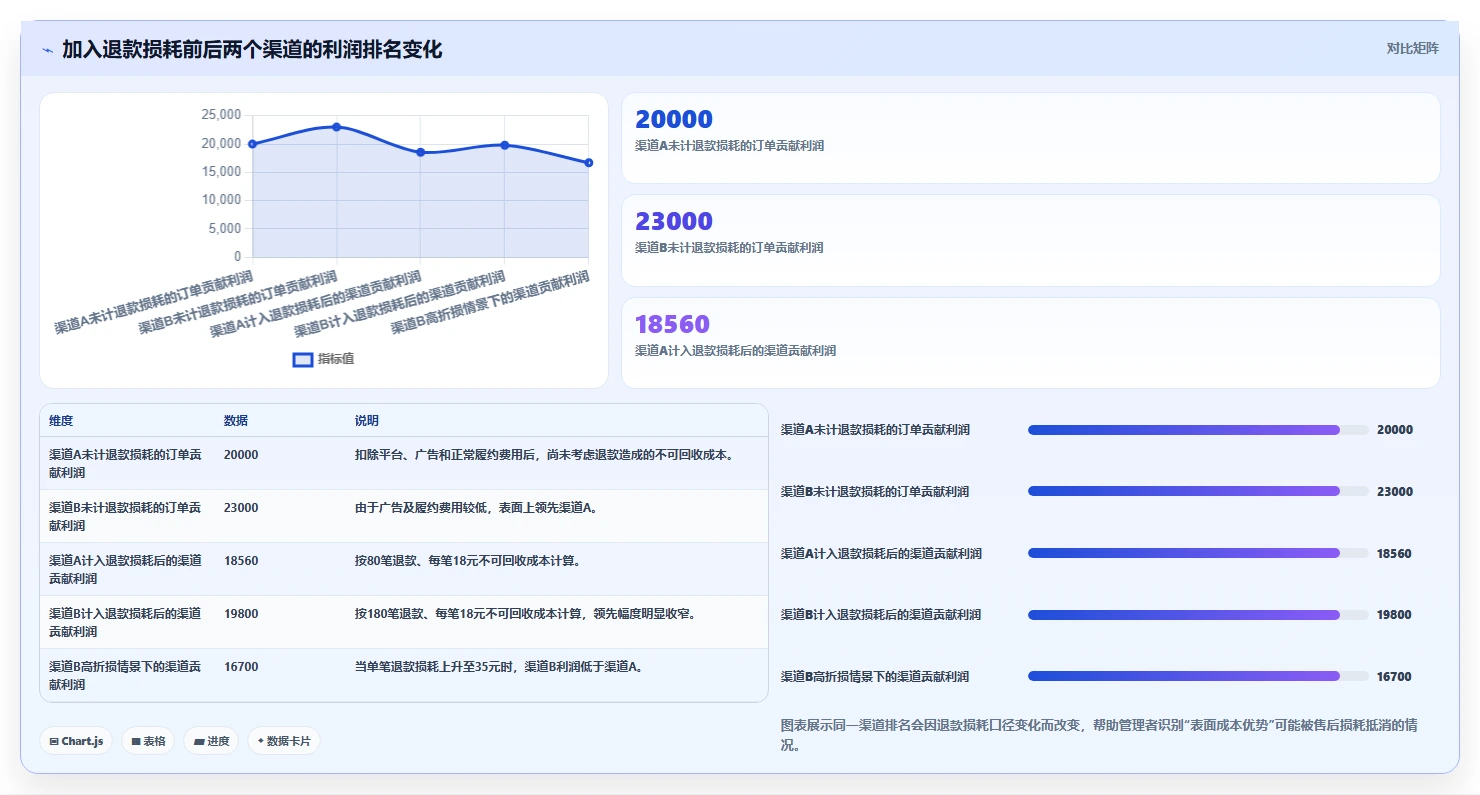Click the 18560 value in the third data card

(x=672, y=325)
